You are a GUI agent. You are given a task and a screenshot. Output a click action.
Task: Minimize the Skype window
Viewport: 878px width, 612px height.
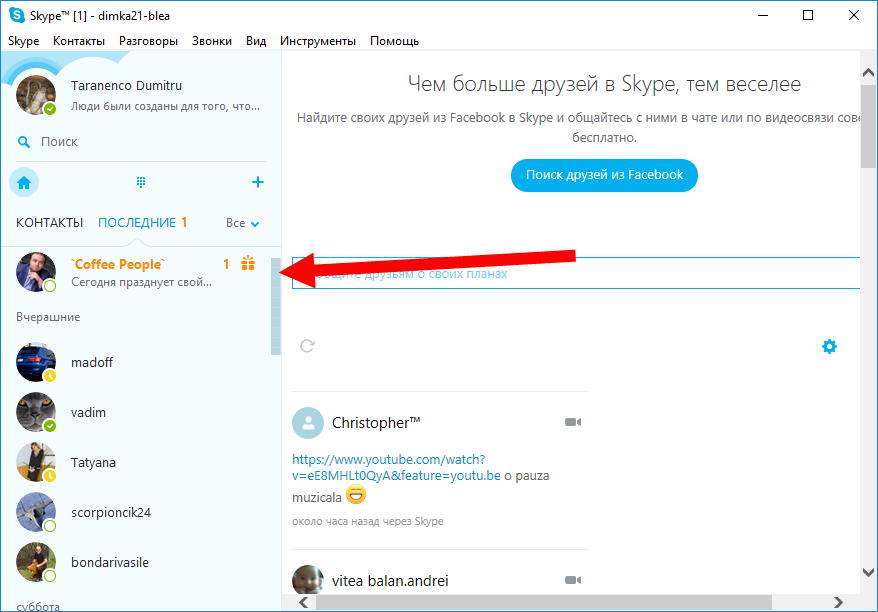point(763,15)
